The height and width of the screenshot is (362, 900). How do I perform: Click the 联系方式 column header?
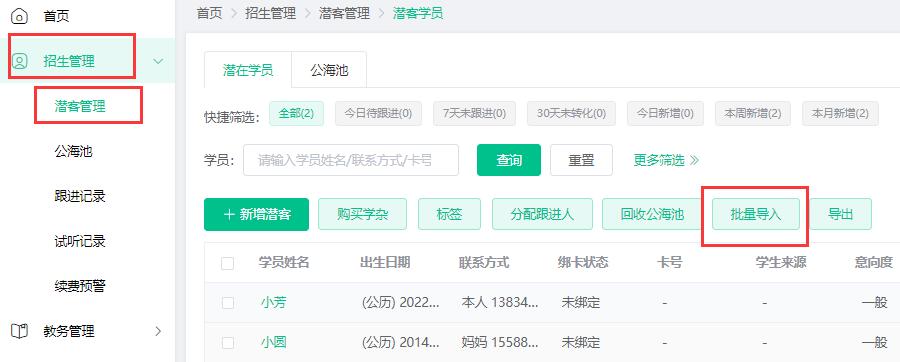point(484,263)
